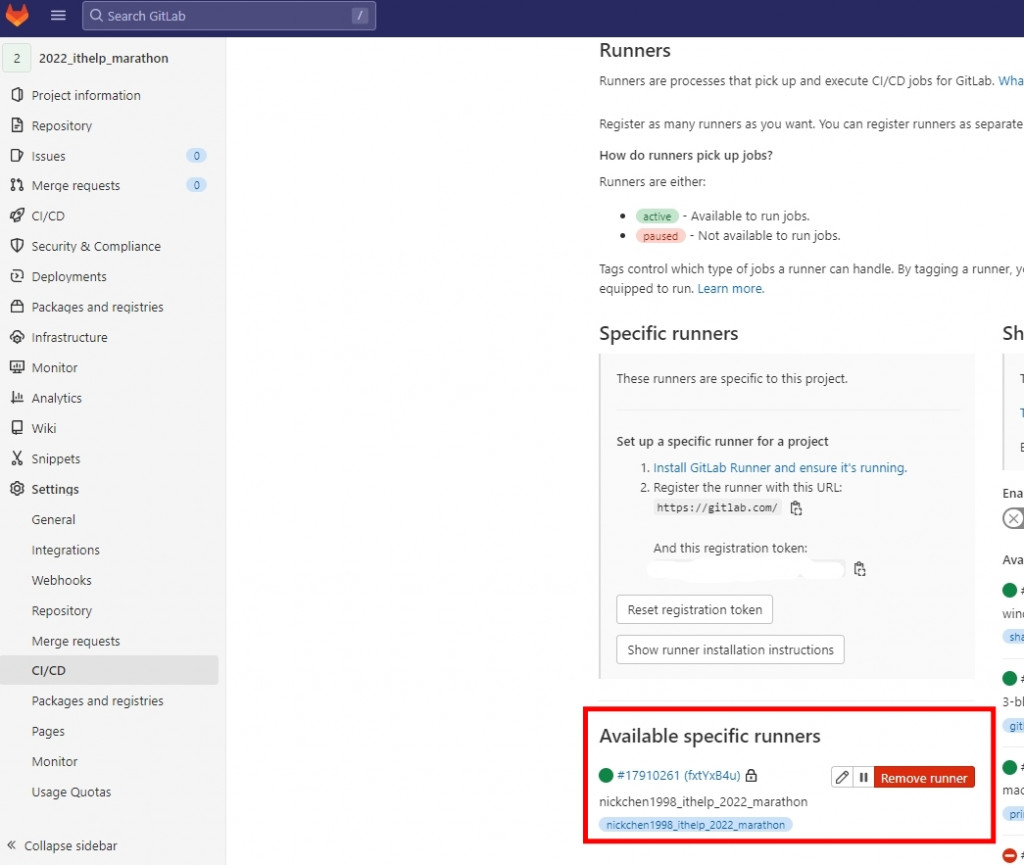Viewport: 1024px width, 865px height.
Task: Click the Snippets scissors icon
Action: [x=17, y=458]
